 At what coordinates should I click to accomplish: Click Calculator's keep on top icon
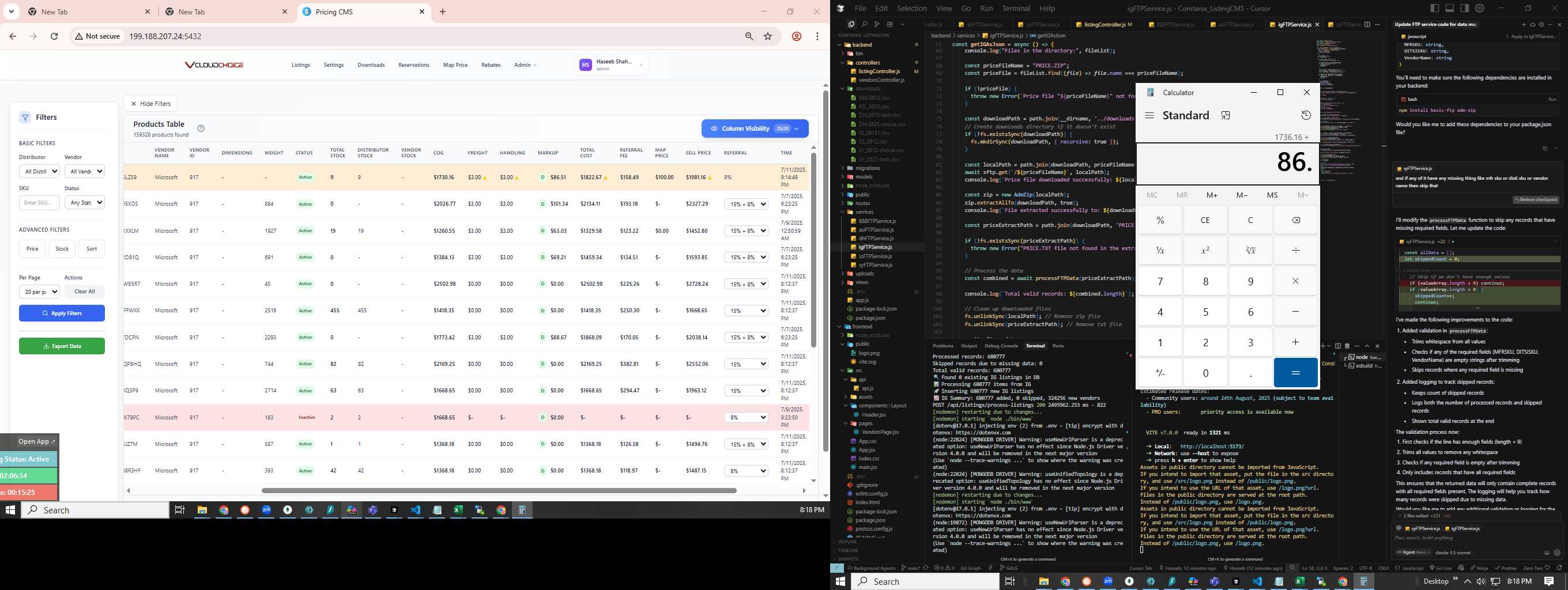click(x=1226, y=116)
